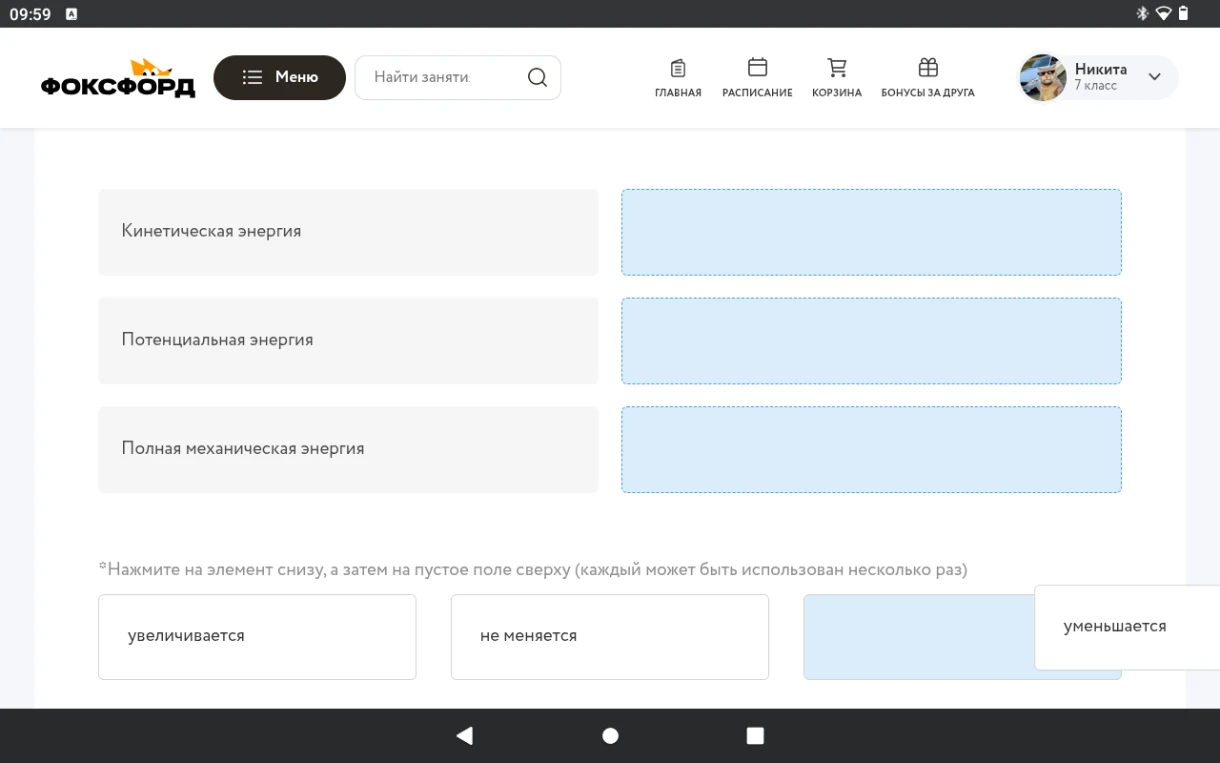Open the Фоксфорд logo home page
The height and width of the screenshot is (763, 1220).
pyautogui.click(x=118, y=78)
